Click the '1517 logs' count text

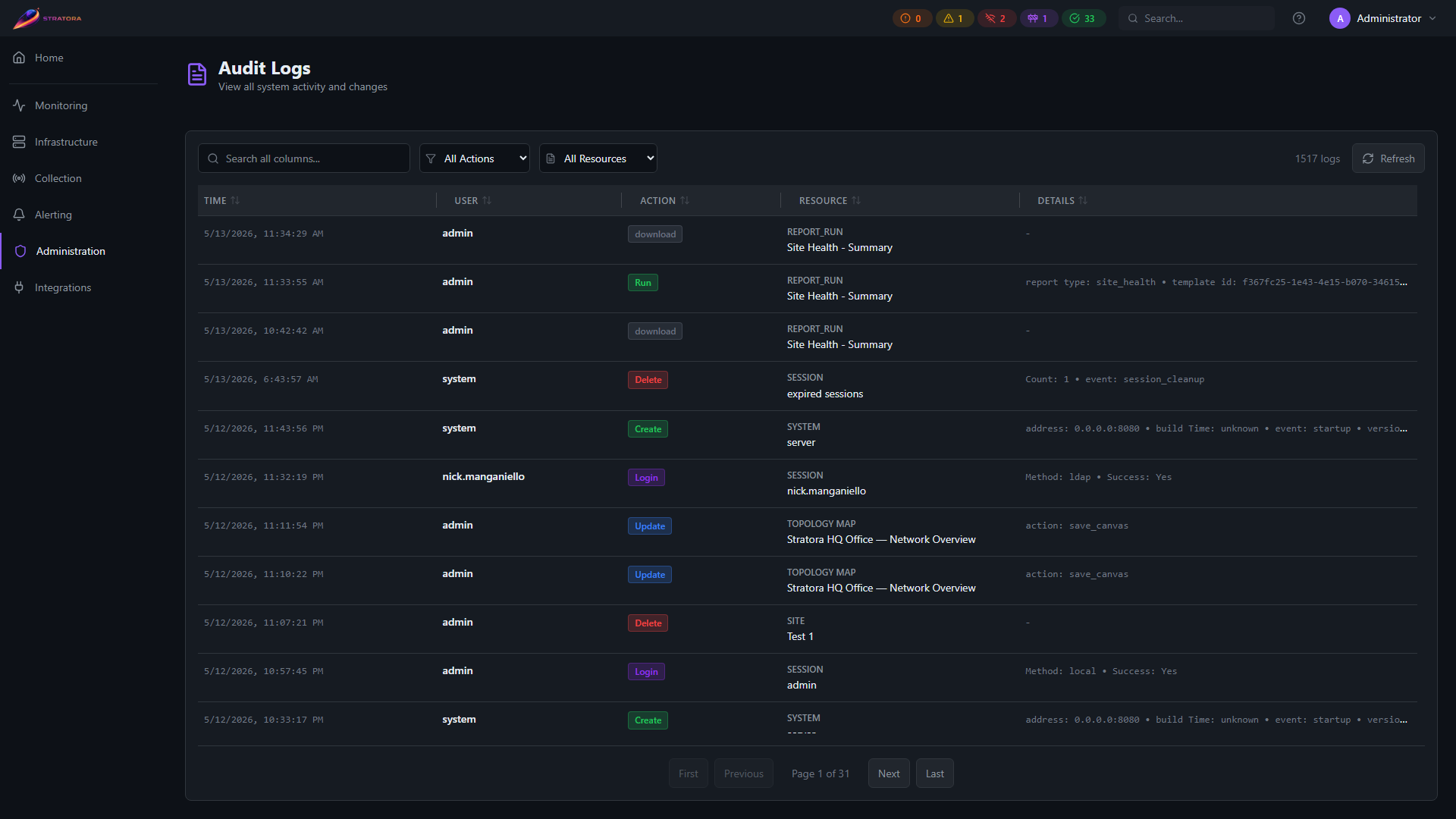1317,158
